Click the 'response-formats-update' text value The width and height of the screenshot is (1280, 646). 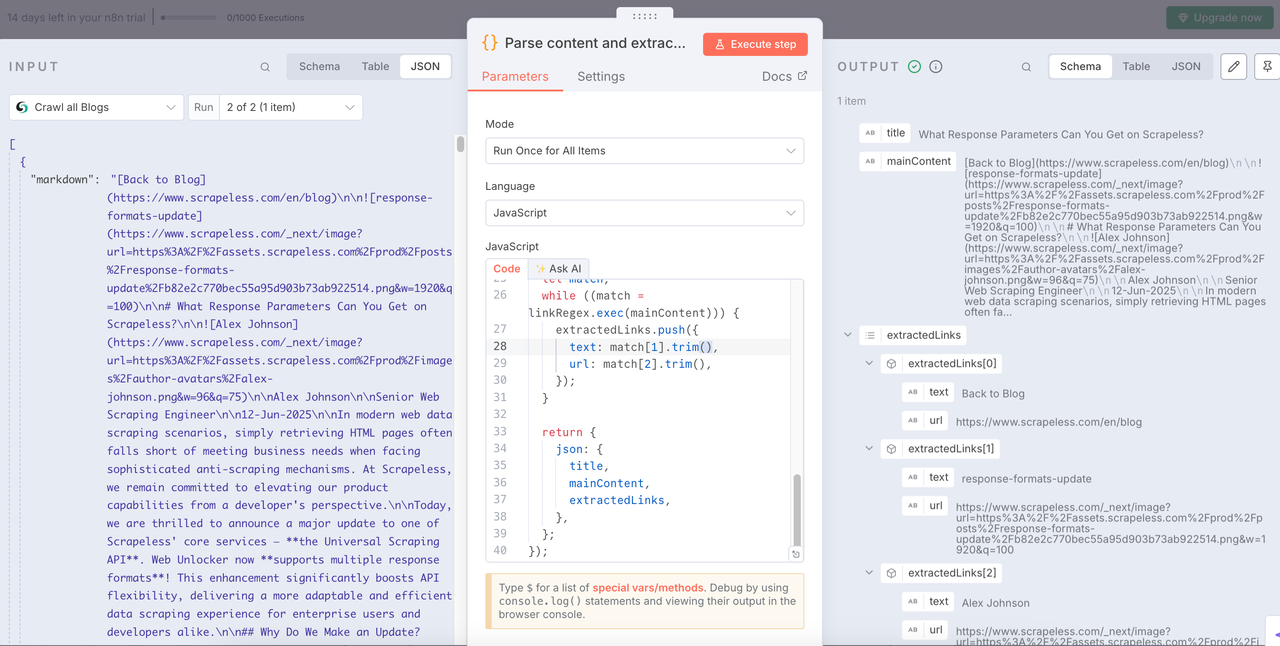pos(1026,479)
